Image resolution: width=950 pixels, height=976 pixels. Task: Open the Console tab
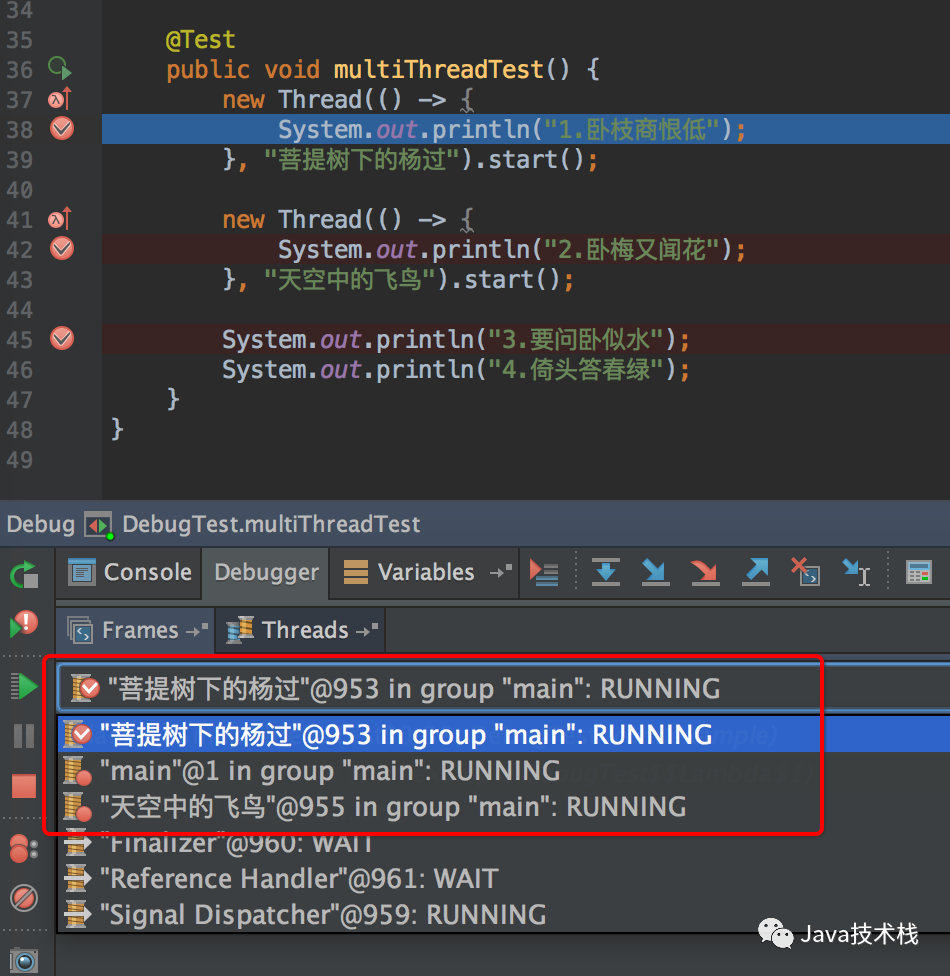[129, 573]
